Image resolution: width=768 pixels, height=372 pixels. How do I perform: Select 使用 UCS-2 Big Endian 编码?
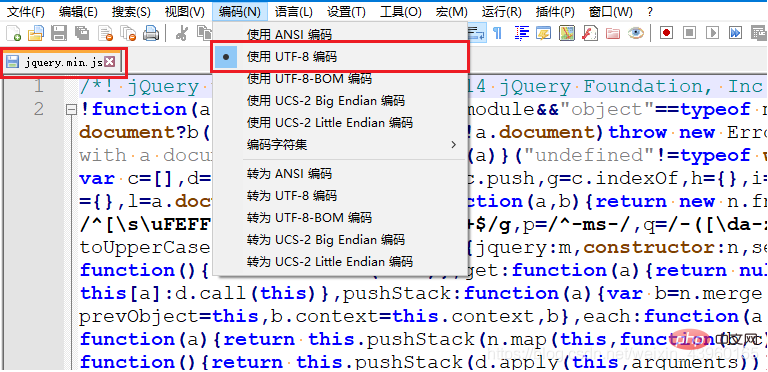[x=339, y=101]
